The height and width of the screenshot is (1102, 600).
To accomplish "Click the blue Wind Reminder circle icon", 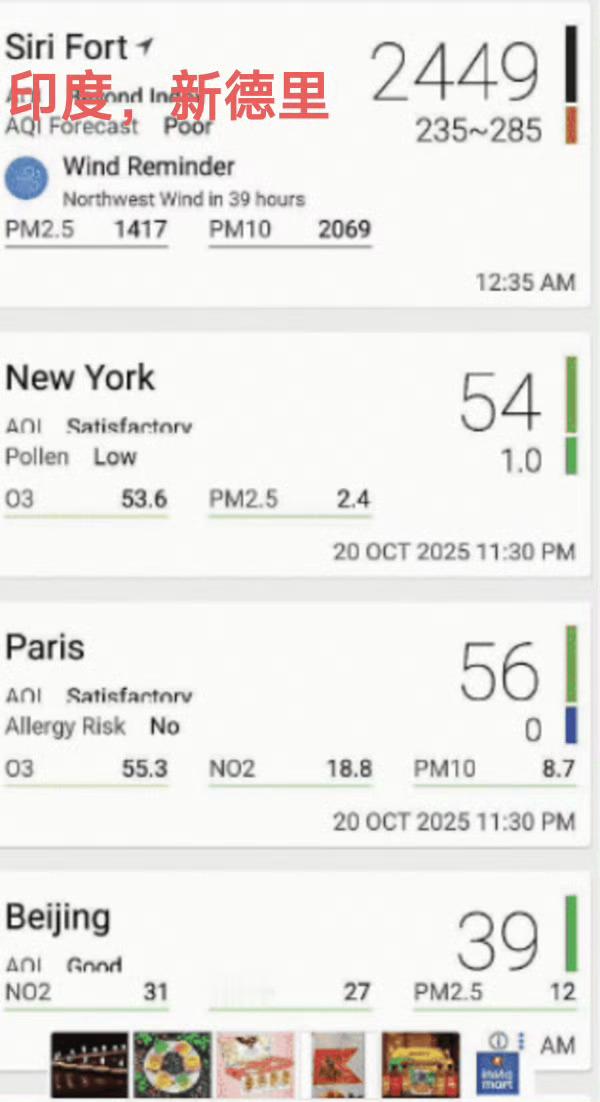I will point(27,179).
